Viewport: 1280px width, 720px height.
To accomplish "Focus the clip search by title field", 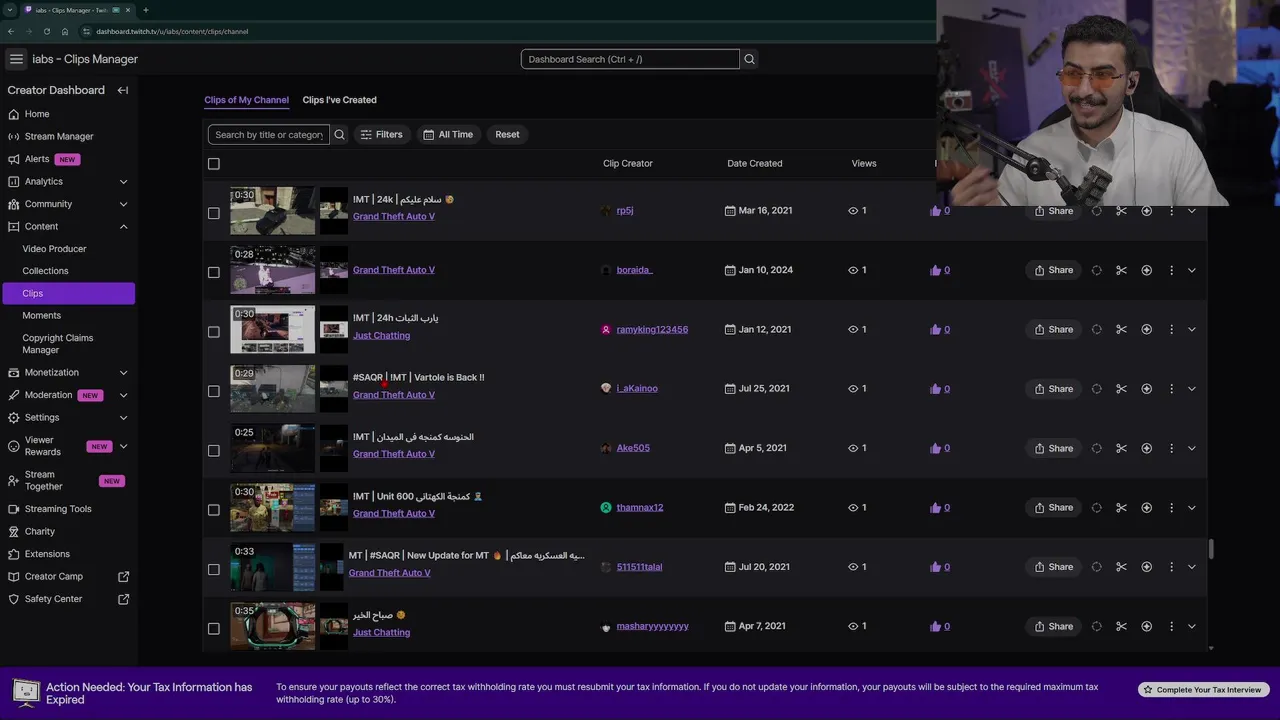I will 269,134.
